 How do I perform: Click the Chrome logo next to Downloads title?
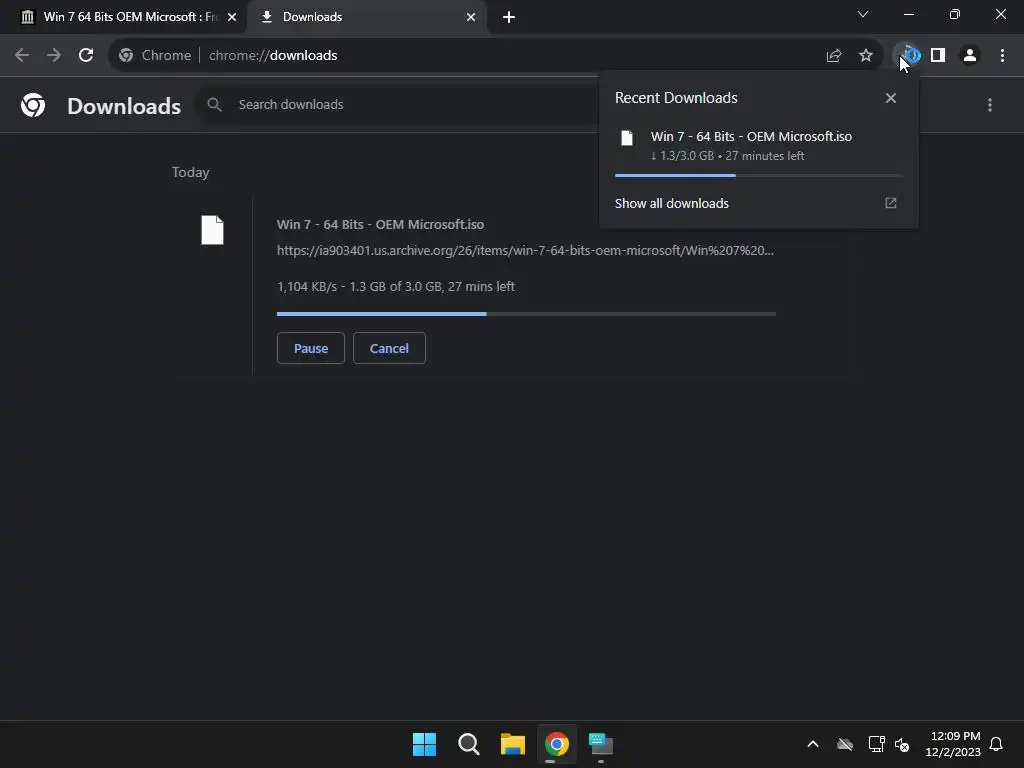[x=33, y=105]
